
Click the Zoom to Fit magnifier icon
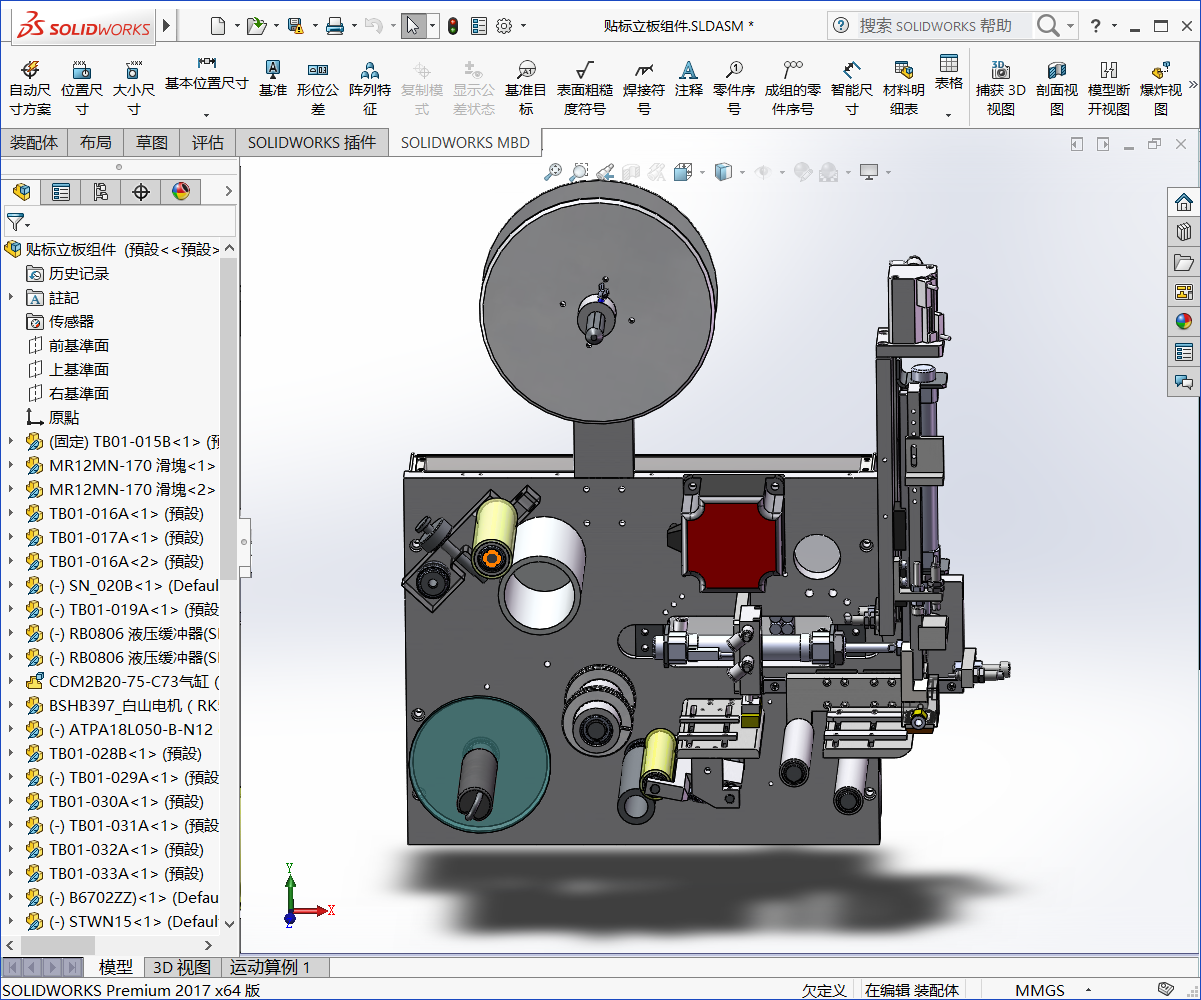(x=553, y=172)
